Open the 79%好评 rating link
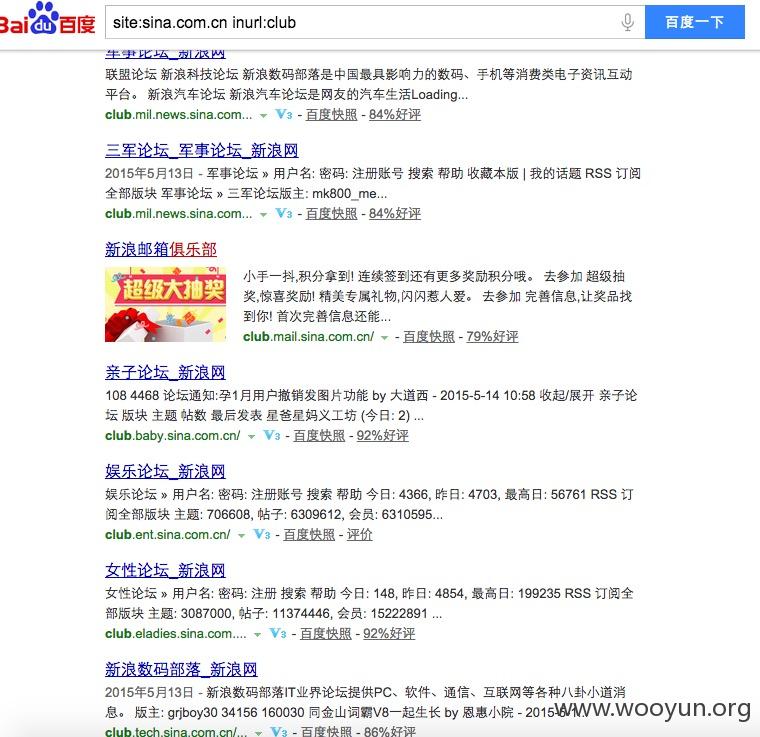Screen dimensions: 760x737 pos(492,337)
